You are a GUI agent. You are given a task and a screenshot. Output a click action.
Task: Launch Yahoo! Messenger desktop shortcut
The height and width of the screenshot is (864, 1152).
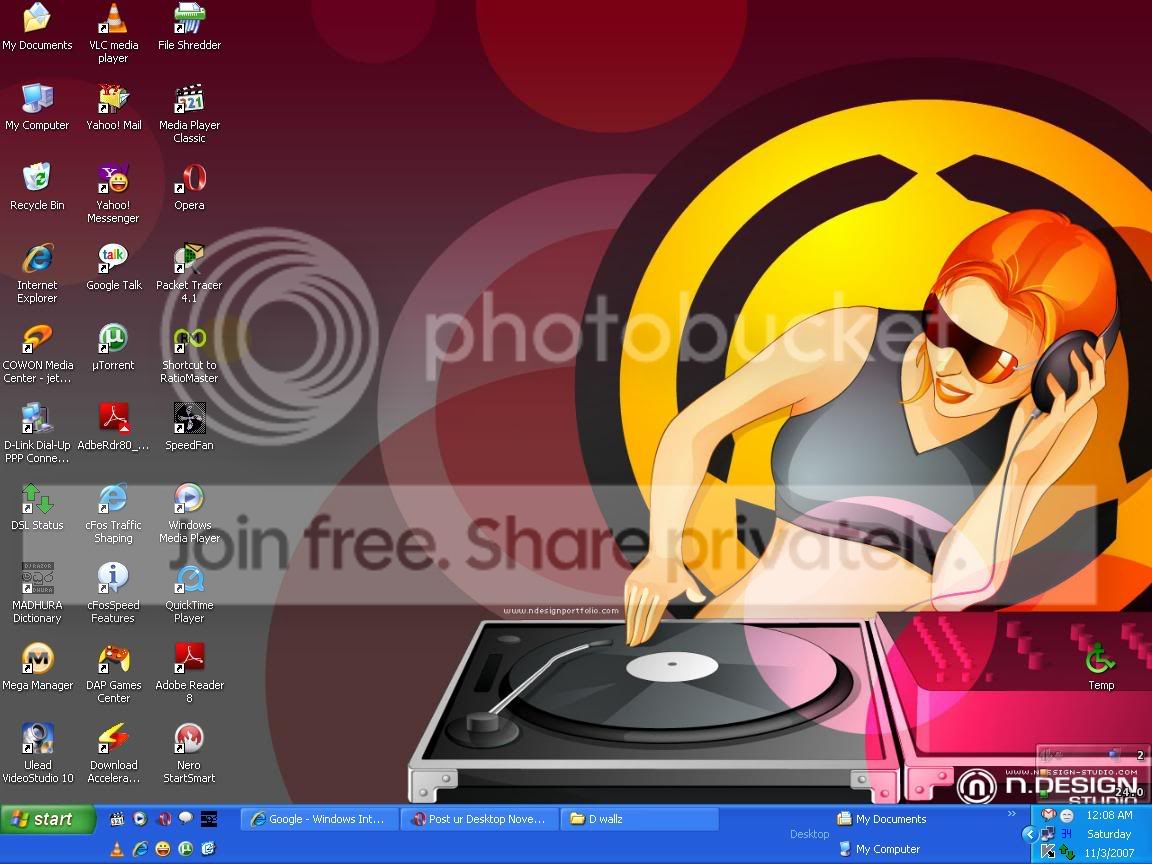click(x=113, y=193)
